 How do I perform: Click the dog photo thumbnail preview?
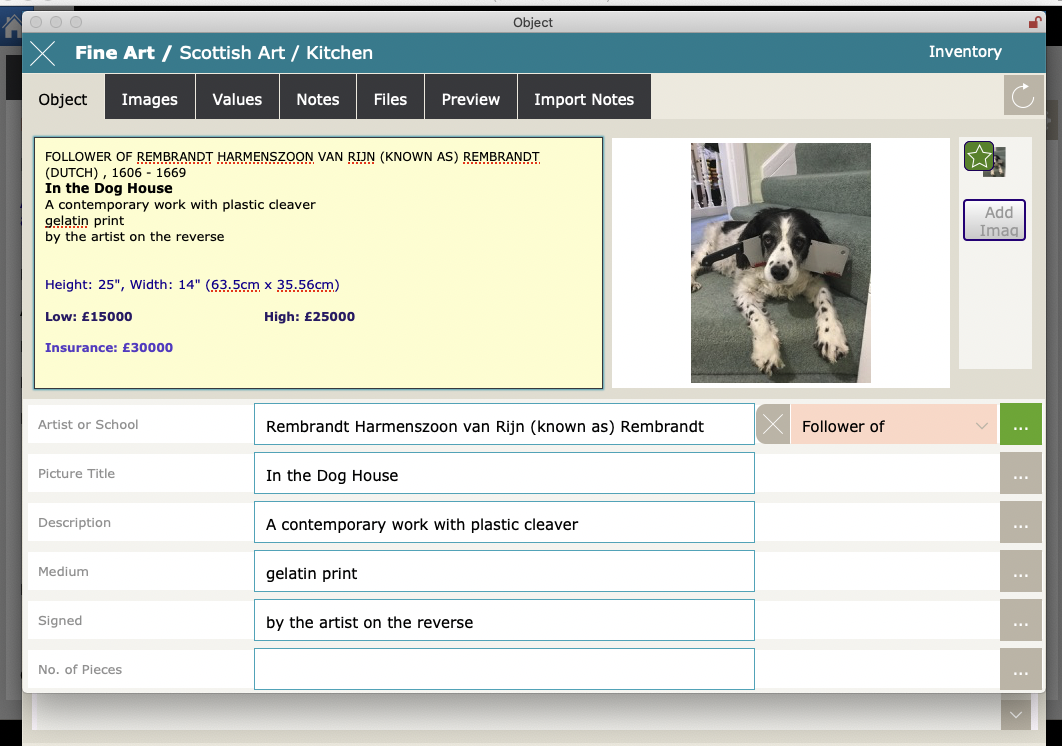780,262
